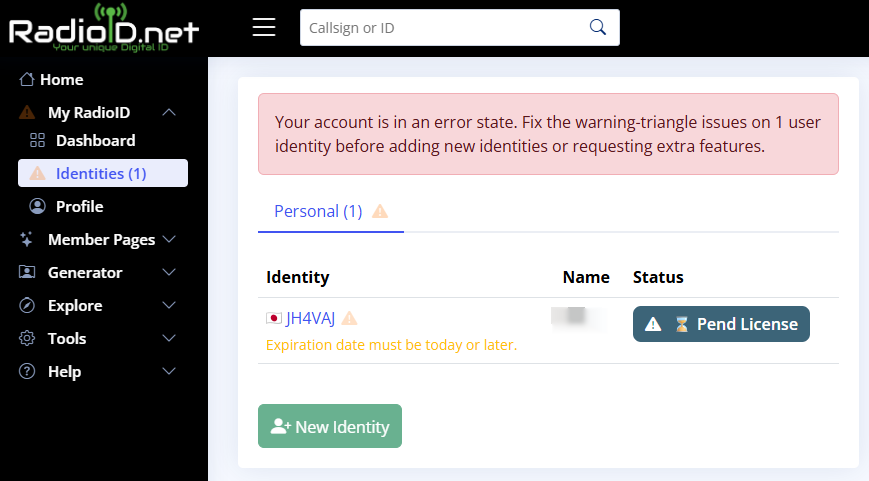This screenshot has height=481, width=869.
Task: Click the Callsign or ID search field
Action: [x=440, y=28]
